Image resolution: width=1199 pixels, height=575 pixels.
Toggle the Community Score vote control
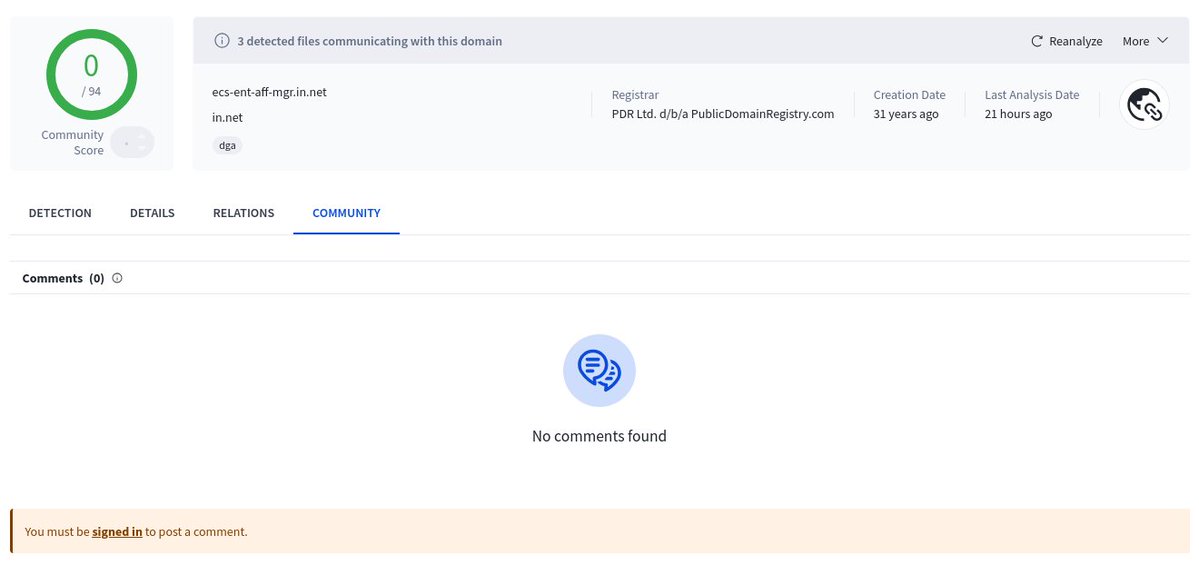[132, 142]
